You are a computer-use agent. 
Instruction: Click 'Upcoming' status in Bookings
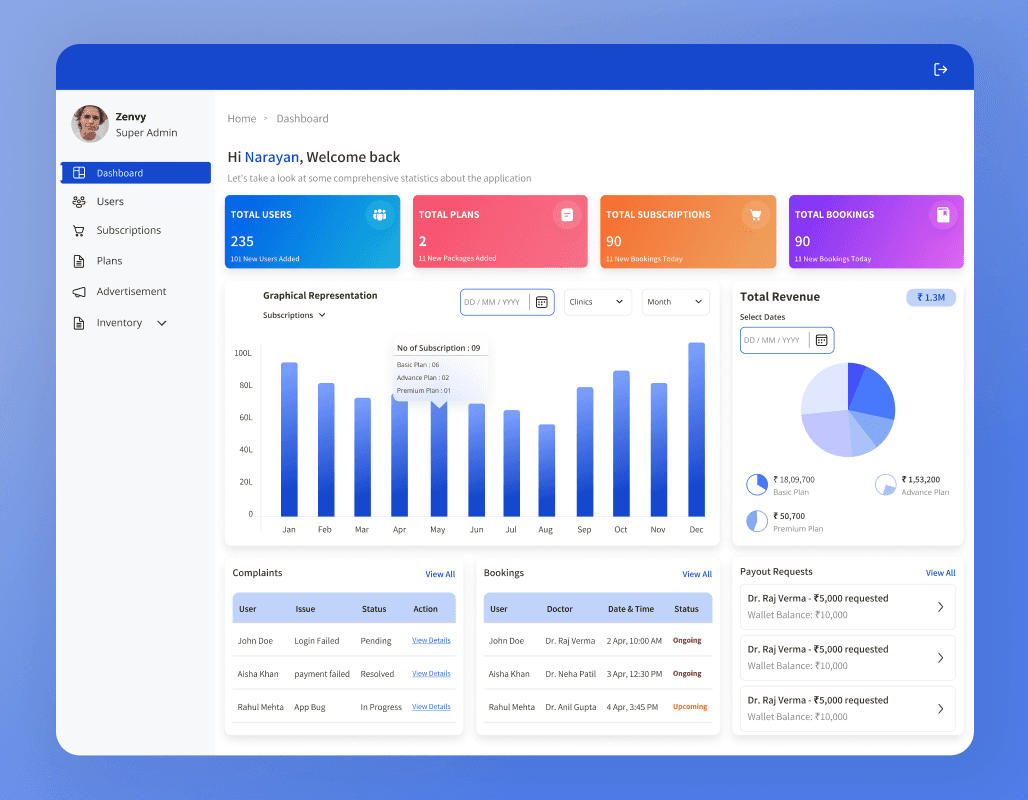[690, 707]
